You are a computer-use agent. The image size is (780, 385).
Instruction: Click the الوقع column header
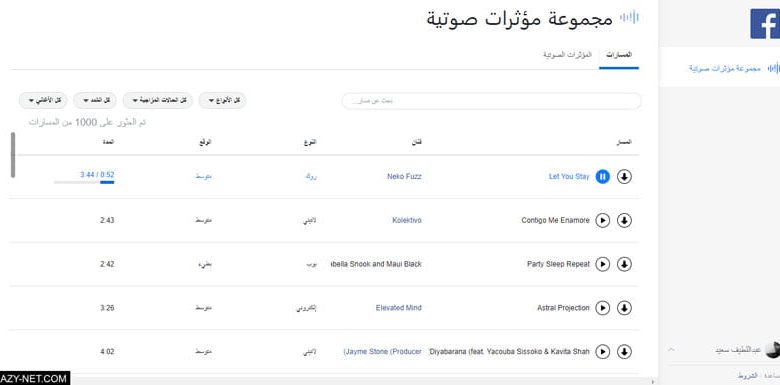tap(205, 142)
